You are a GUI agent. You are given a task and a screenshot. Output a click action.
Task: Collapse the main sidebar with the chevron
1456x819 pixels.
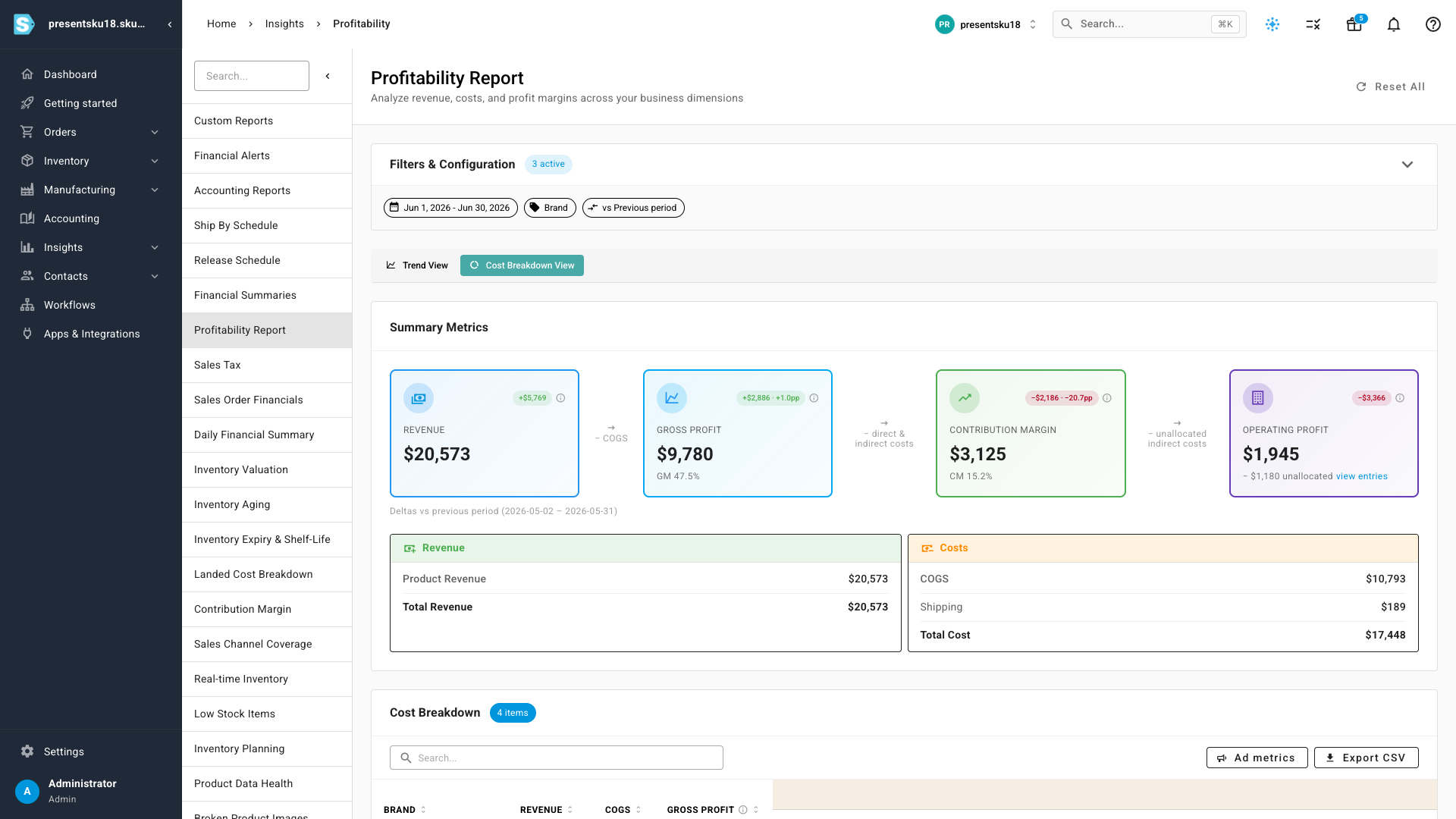coord(170,24)
